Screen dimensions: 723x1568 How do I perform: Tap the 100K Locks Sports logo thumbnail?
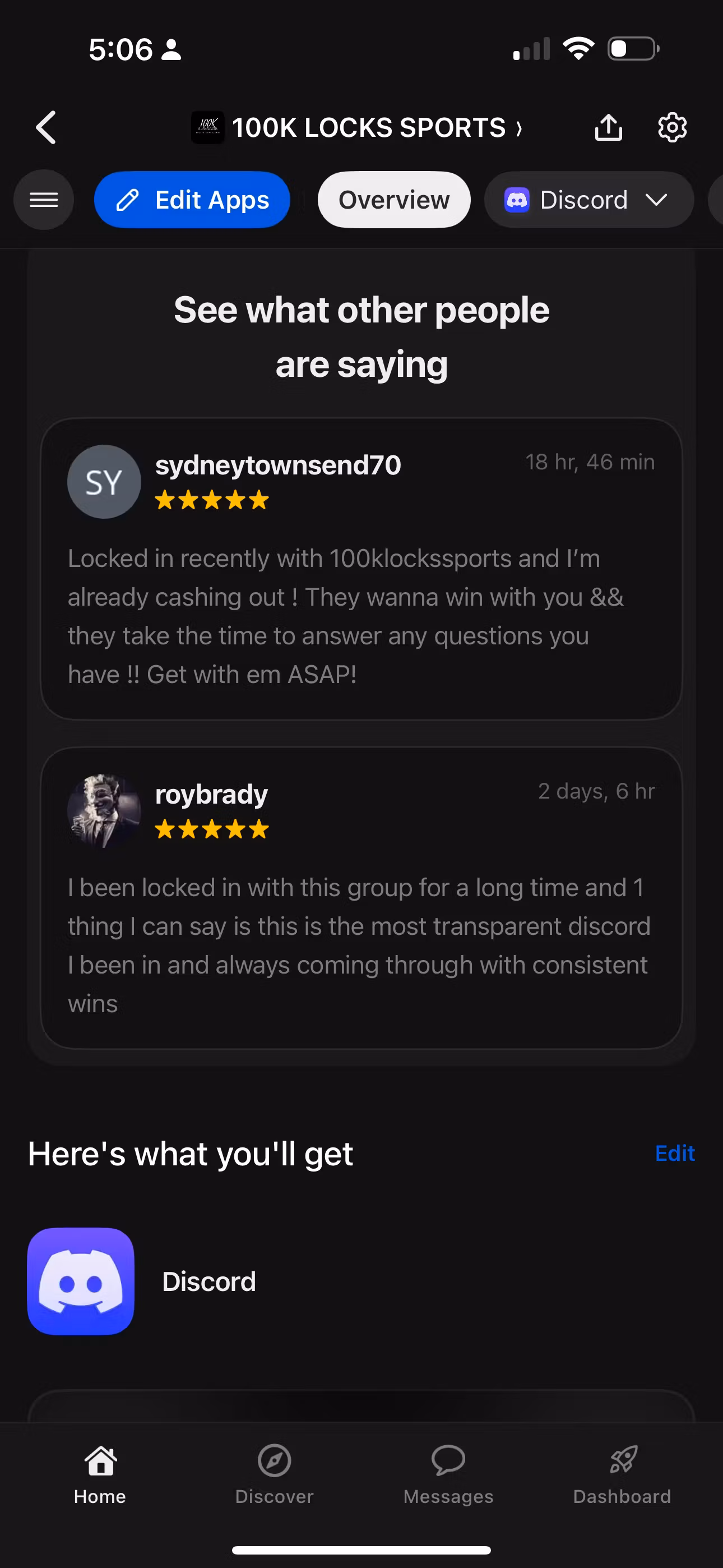pos(207,128)
